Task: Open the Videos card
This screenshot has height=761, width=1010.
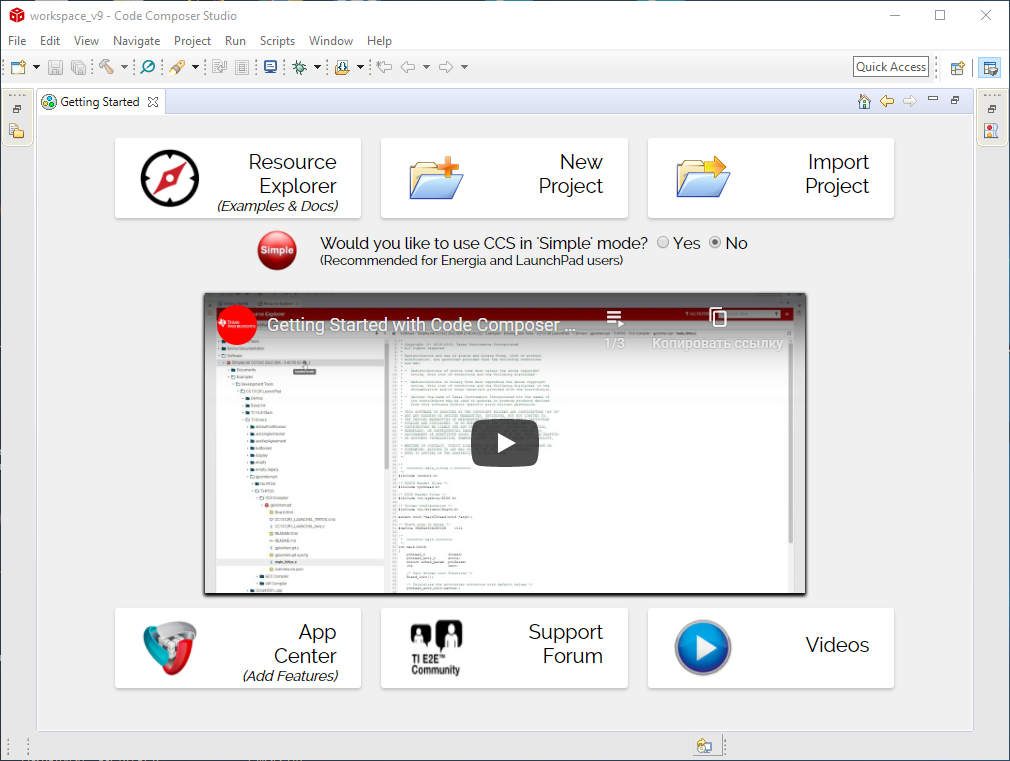Action: coord(771,648)
